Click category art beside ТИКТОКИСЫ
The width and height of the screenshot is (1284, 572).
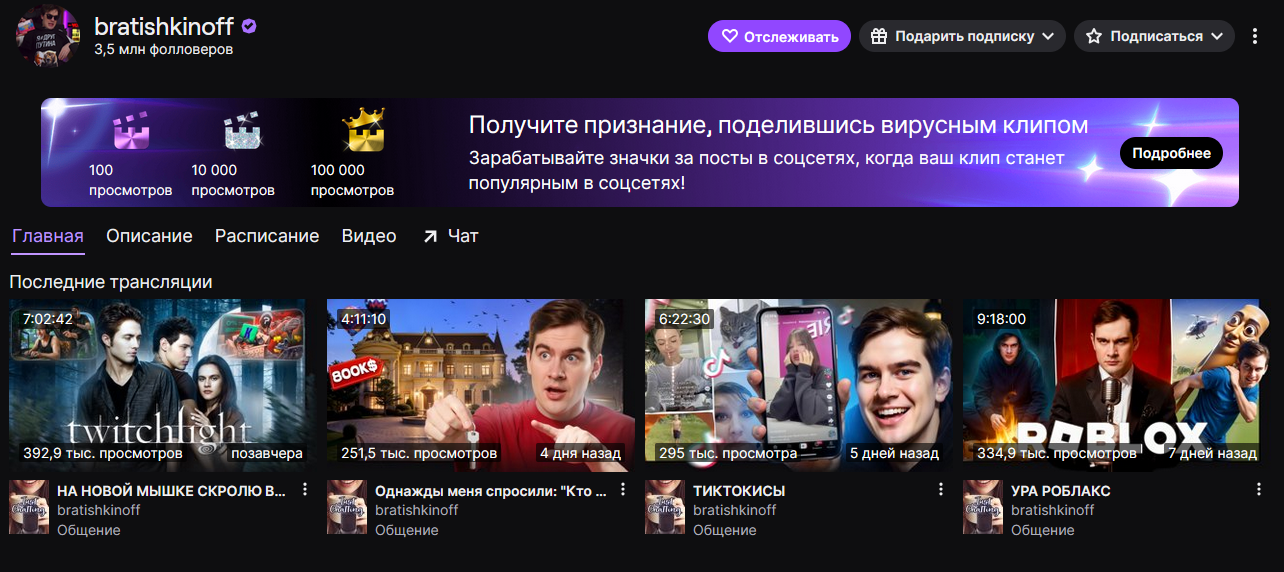tap(665, 507)
